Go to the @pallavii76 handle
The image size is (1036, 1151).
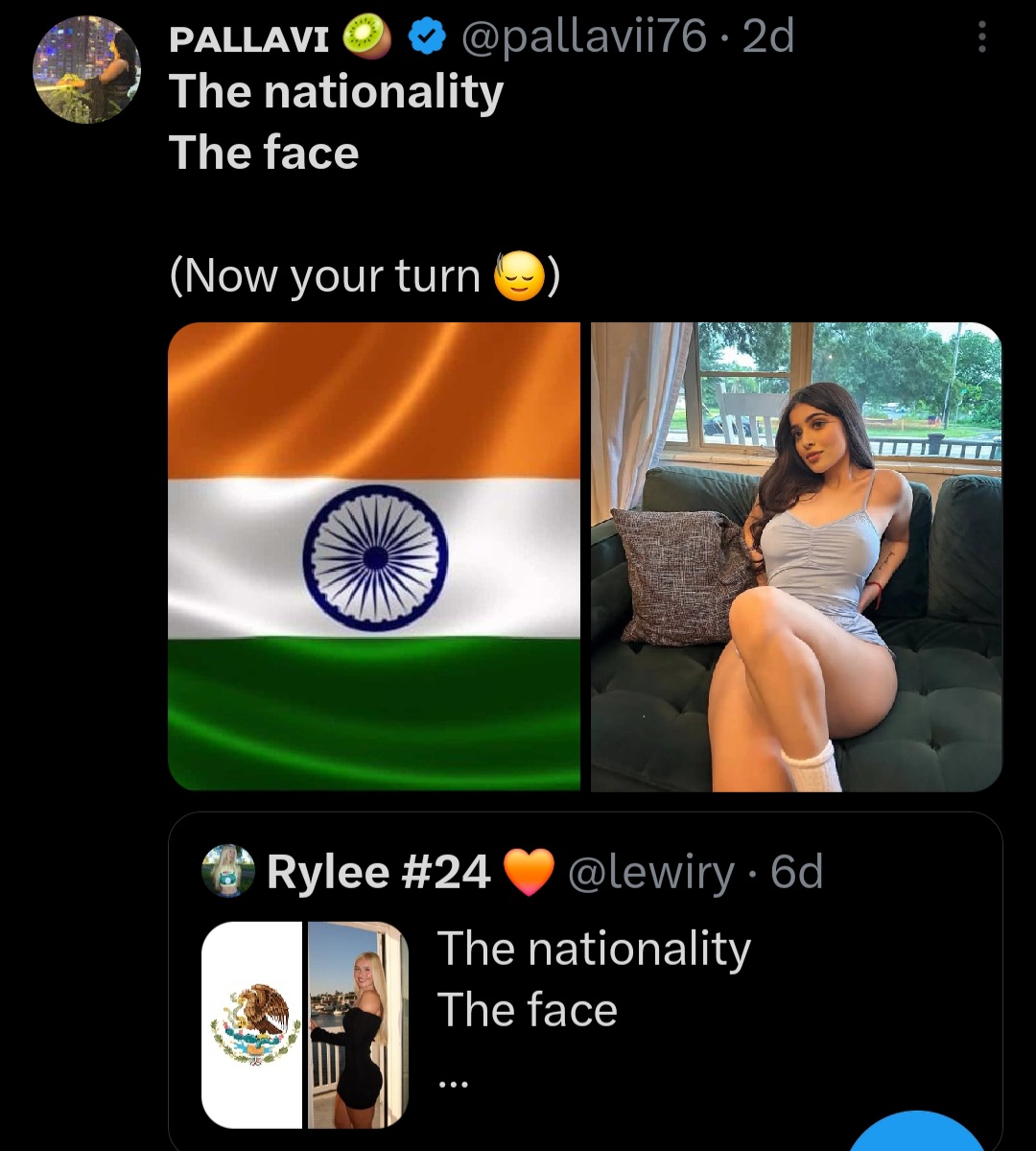(x=584, y=38)
